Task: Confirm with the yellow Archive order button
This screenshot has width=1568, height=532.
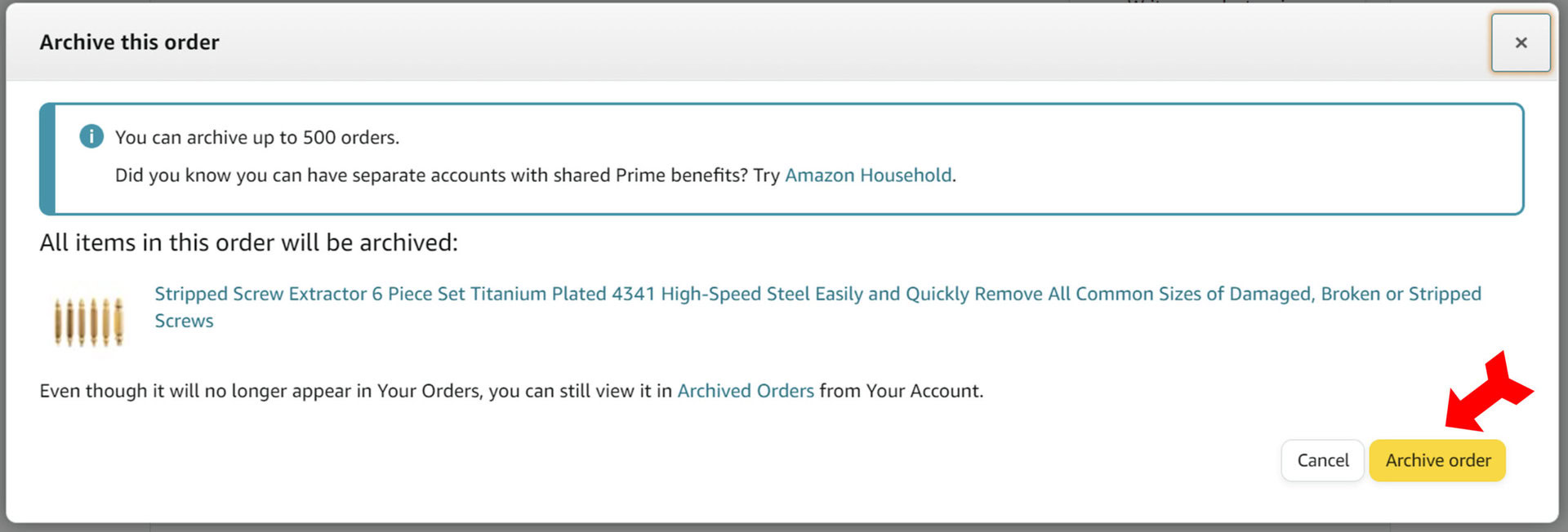Action: click(1437, 460)
